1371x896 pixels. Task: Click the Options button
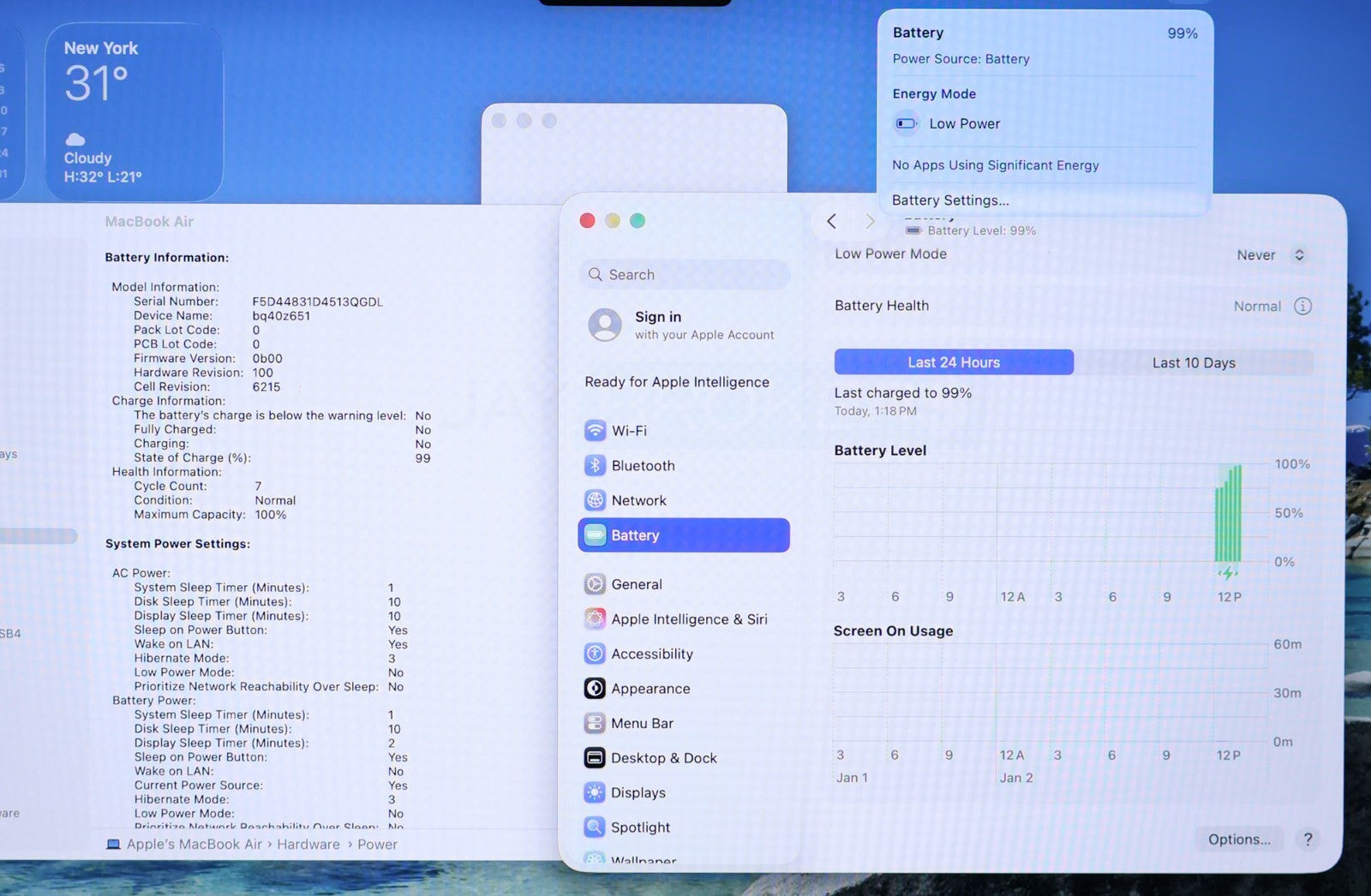point(1238,839)
